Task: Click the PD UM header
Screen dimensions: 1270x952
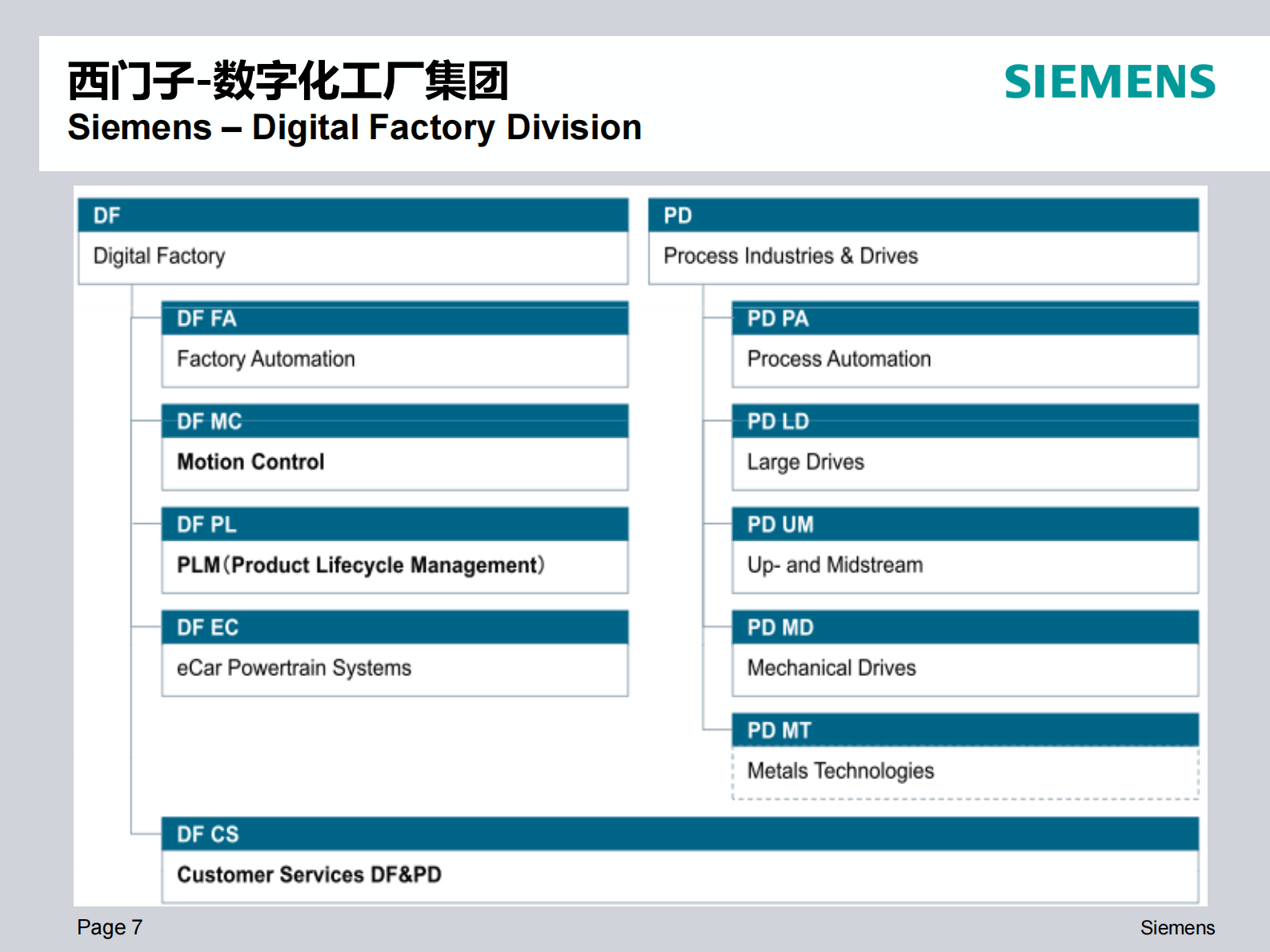Action: (965, 524)
